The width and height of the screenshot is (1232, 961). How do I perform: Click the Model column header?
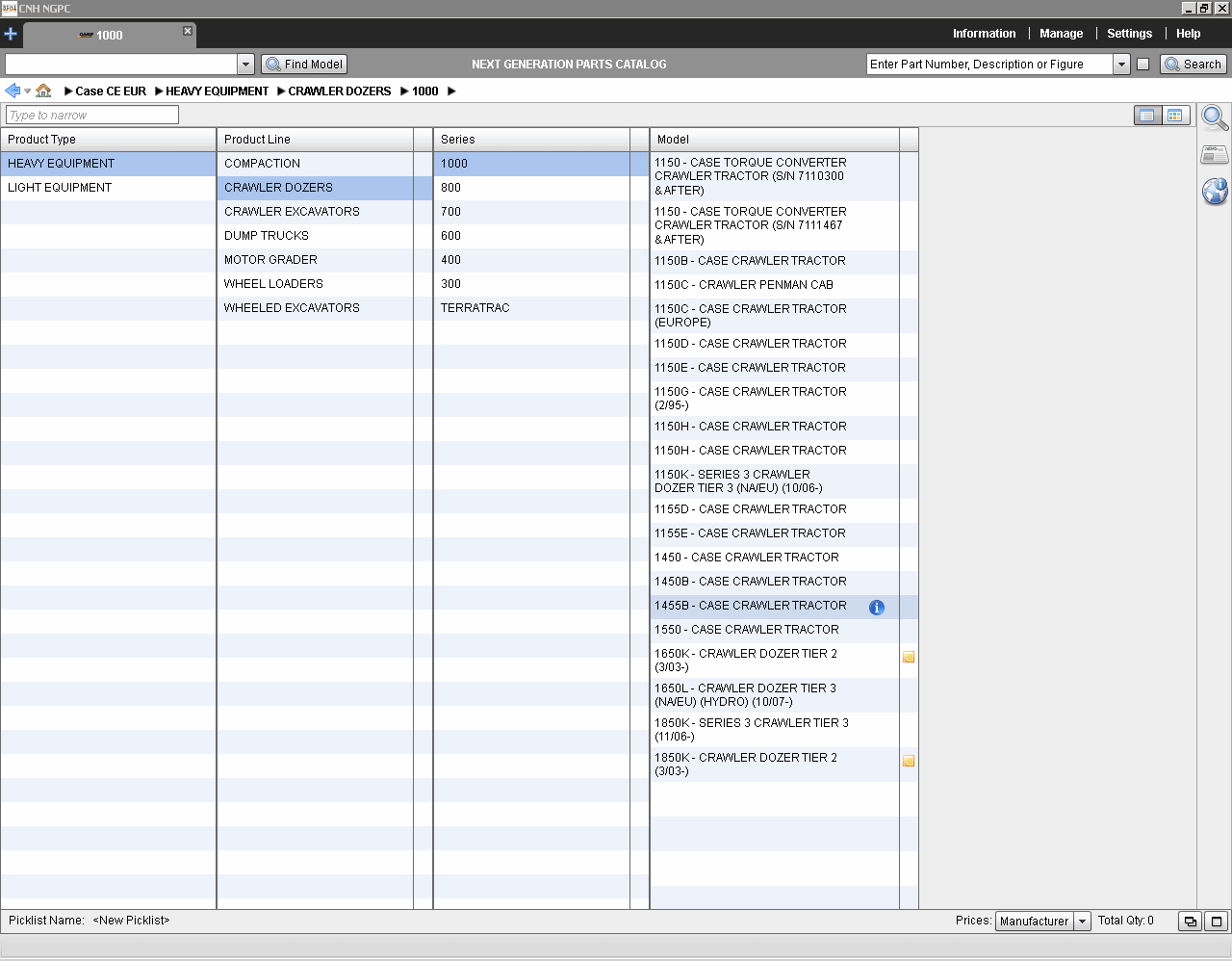[774, 140]
